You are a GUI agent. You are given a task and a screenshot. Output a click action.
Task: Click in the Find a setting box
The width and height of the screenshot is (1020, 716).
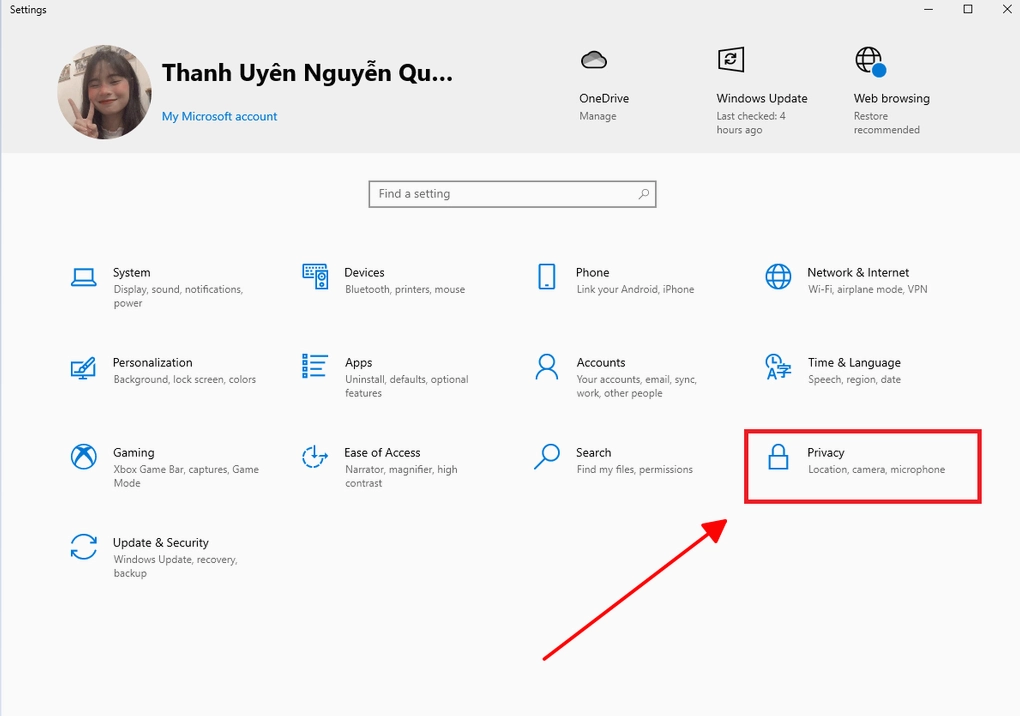505,194
